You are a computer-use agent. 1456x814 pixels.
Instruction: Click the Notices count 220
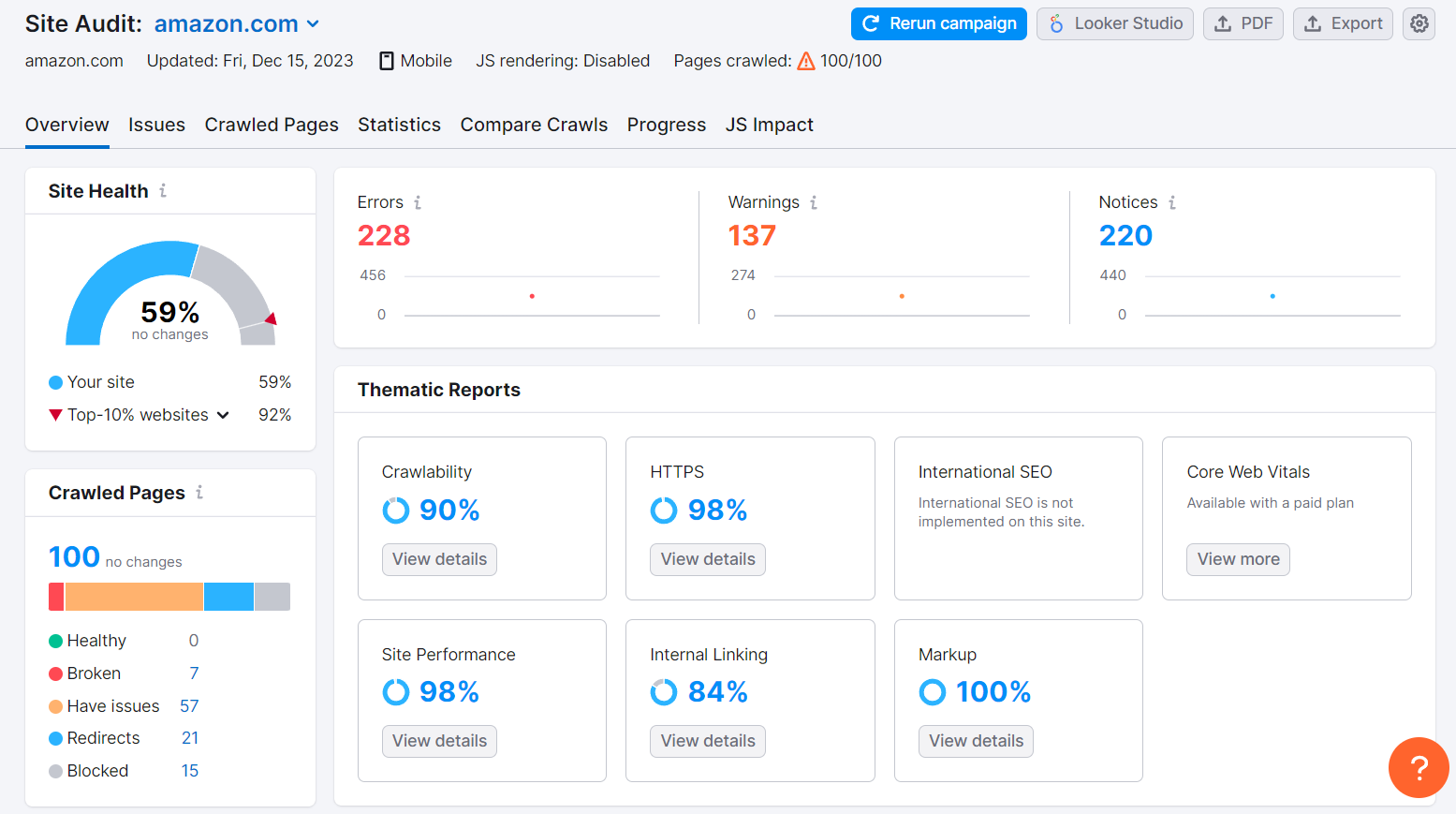1125,235
